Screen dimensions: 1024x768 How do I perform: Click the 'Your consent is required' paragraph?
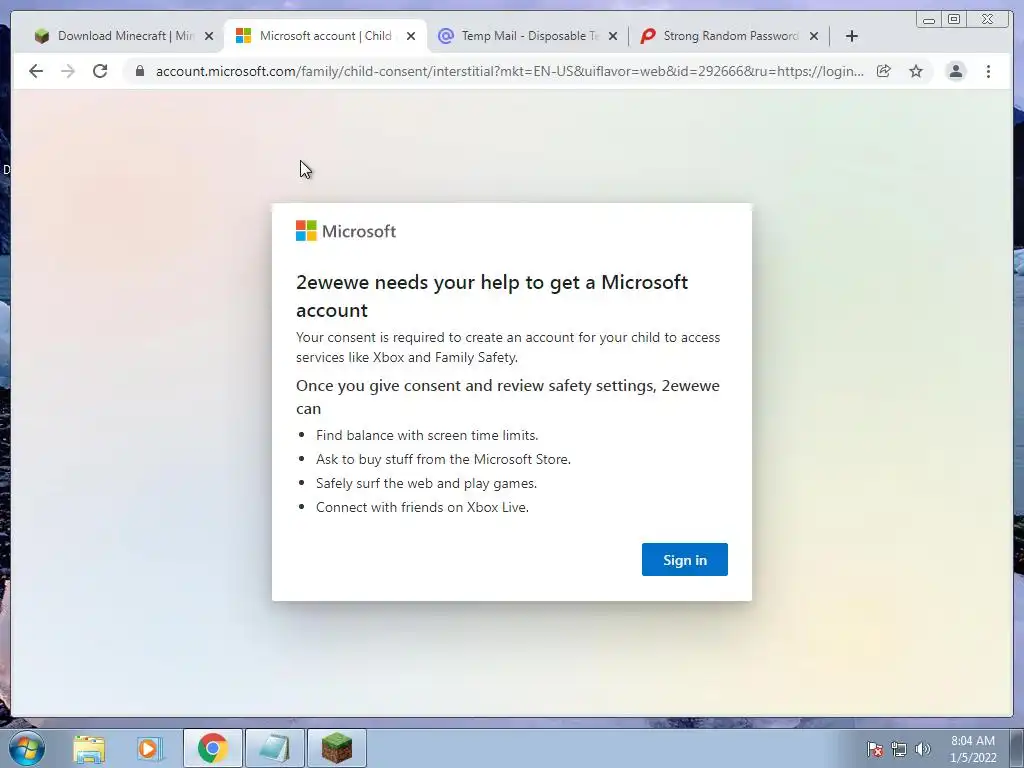coord(508,347)
